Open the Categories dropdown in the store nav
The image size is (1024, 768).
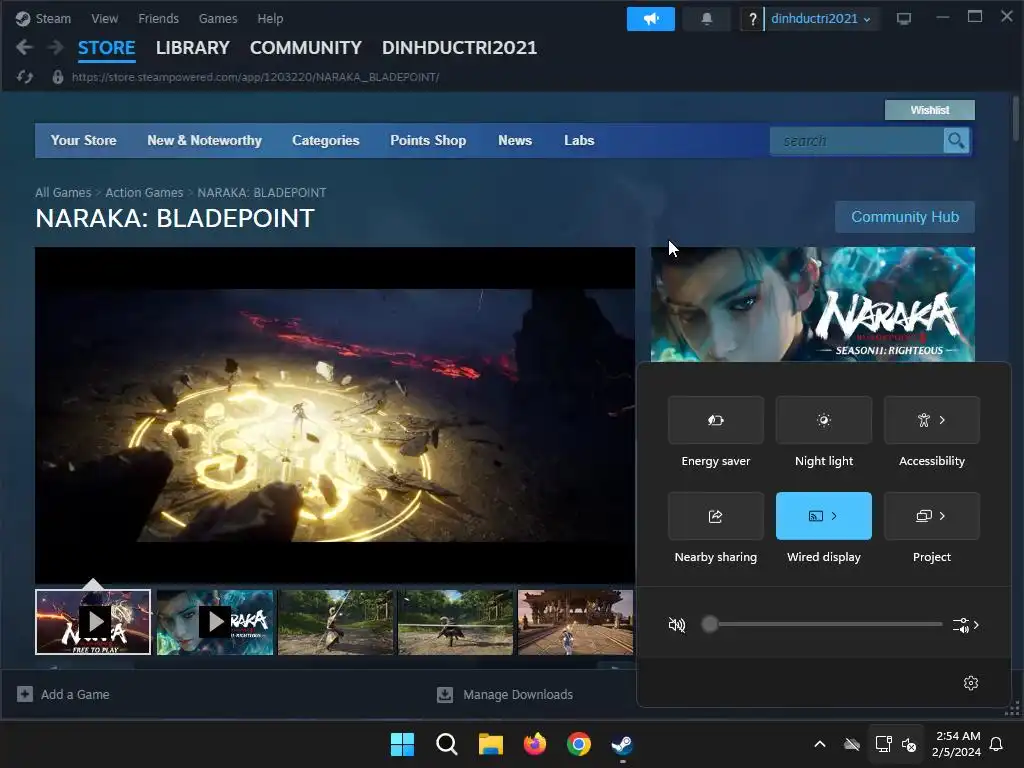click(326, 140)
